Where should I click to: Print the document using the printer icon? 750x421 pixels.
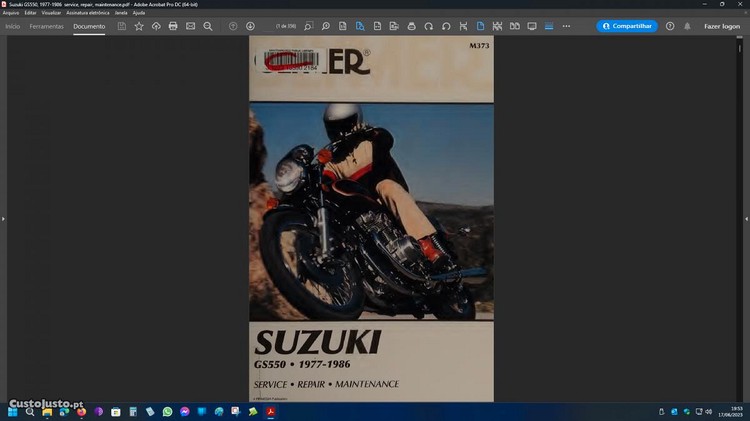coord(173,26)
